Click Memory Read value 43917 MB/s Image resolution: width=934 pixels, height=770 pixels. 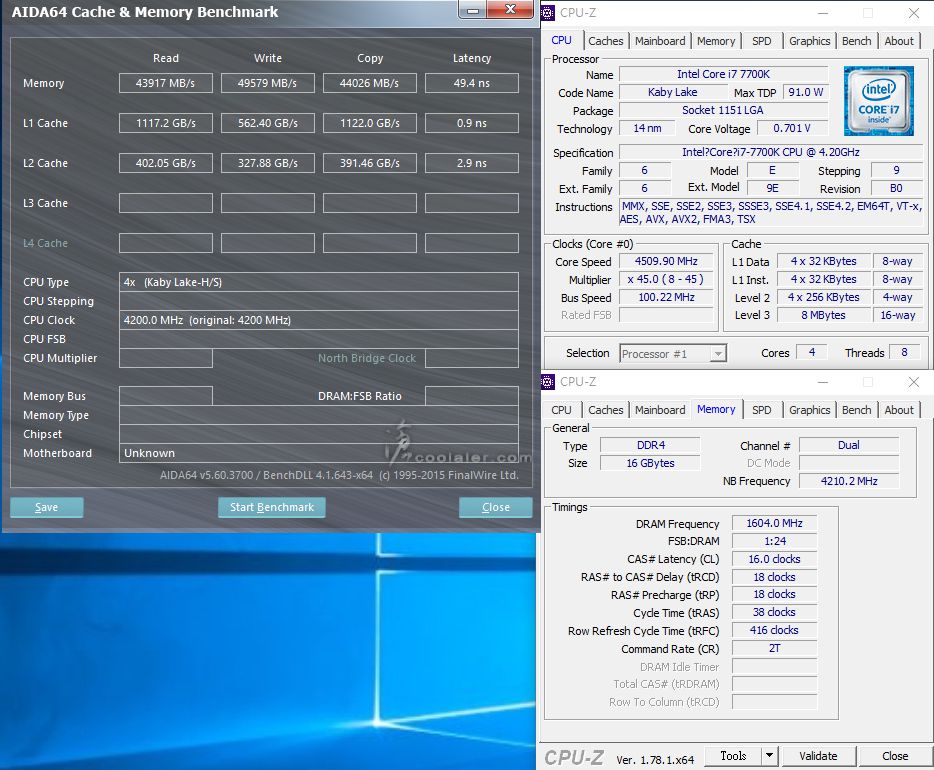[166, 83]
